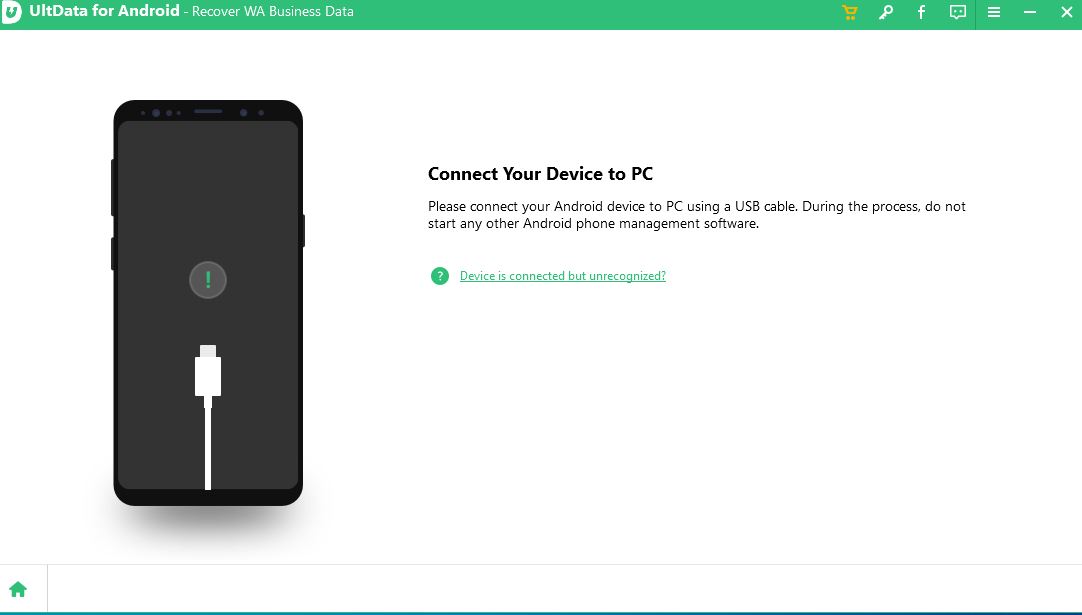Open the feedback chat icon
This screenshot has height=615, width=1082.
(957, 12)
